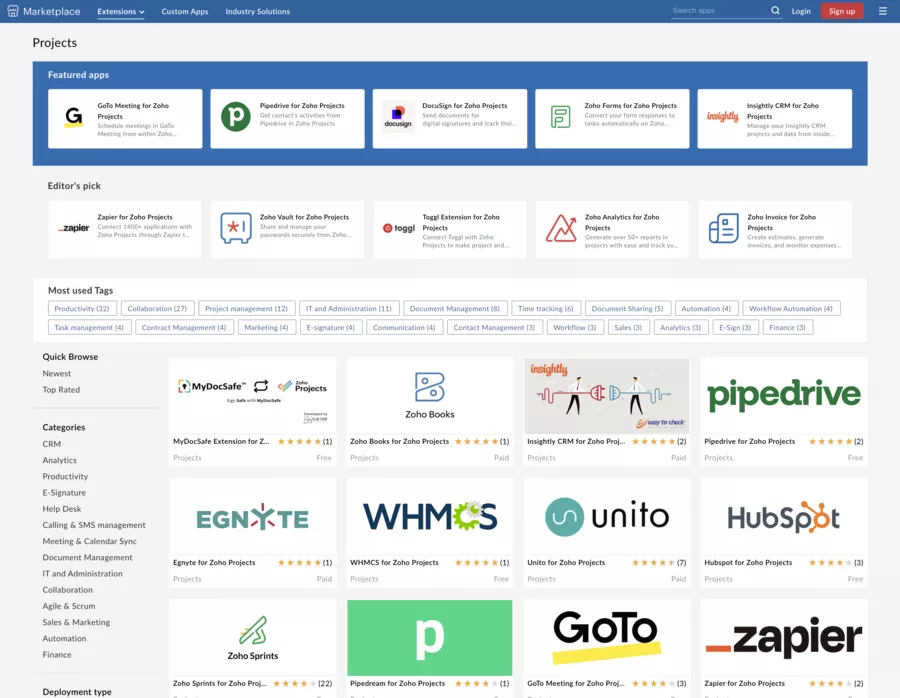Image resolution: width=900 pixels, height=698 pixels.
Task: Click the Zoho Forms app icon
Action: [x=560, y=118]
